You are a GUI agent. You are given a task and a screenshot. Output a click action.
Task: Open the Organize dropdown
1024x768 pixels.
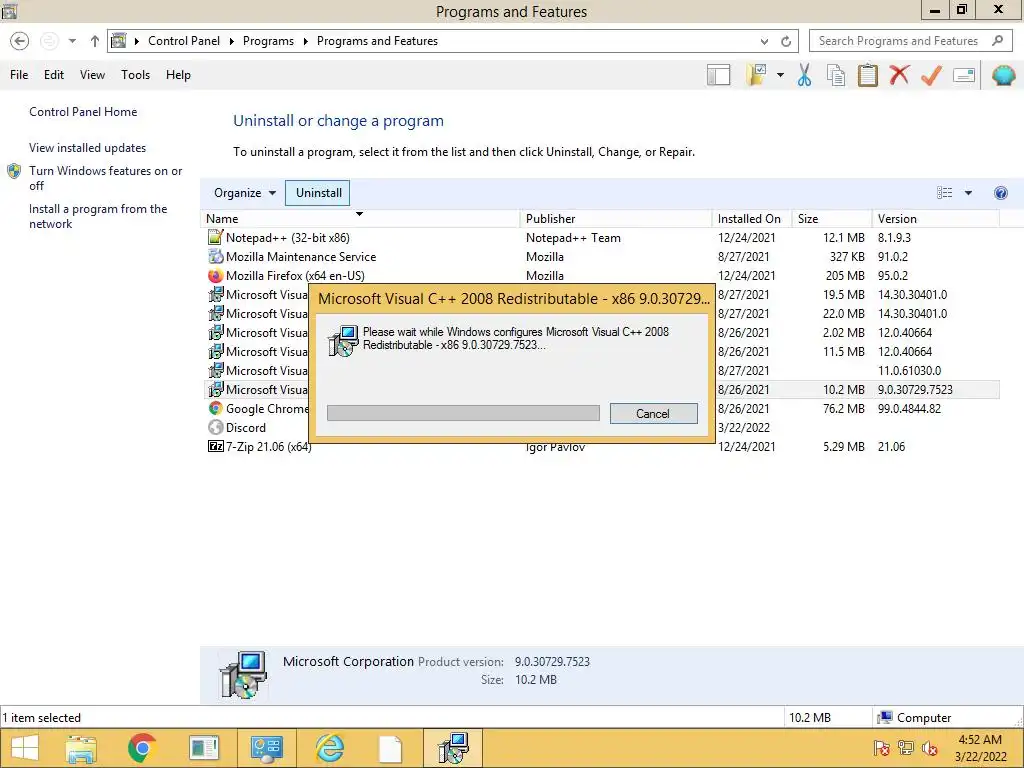pos(245,193)
